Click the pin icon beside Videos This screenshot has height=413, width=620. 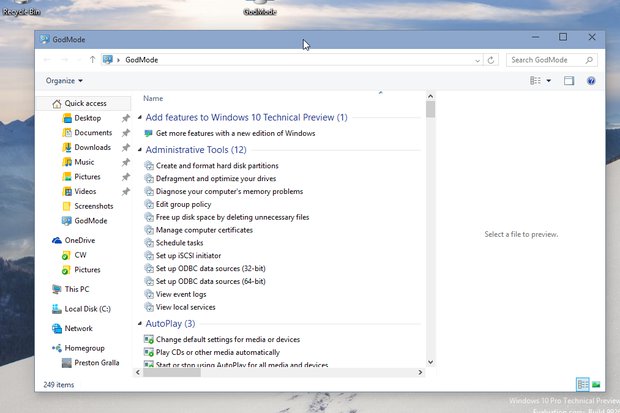[x=126, y=191]
